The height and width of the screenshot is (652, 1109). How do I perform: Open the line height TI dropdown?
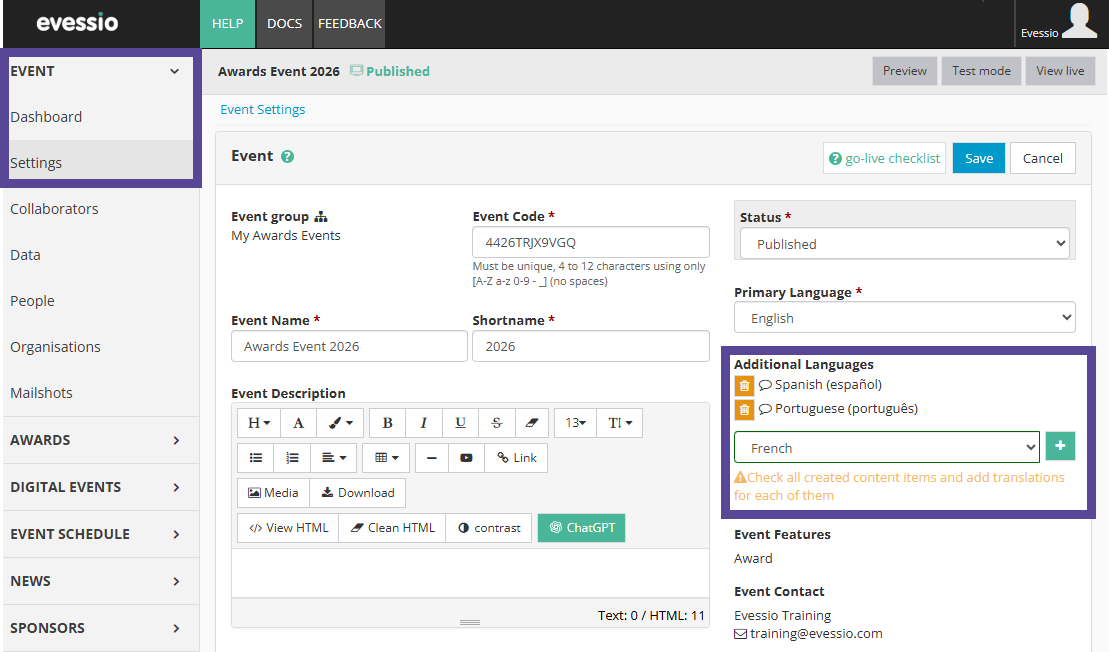point(620,423)
